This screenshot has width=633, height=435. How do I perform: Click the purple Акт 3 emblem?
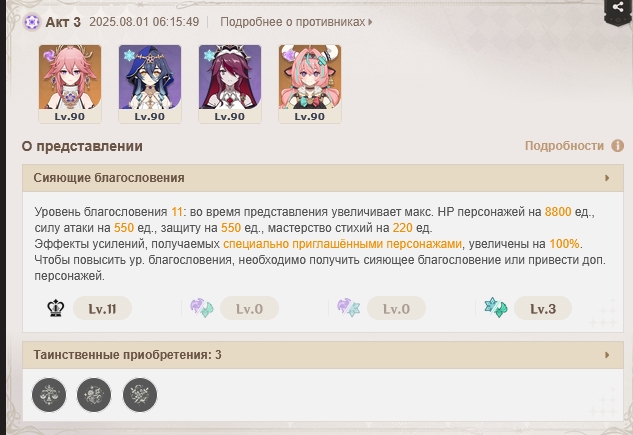click(32, 22)
